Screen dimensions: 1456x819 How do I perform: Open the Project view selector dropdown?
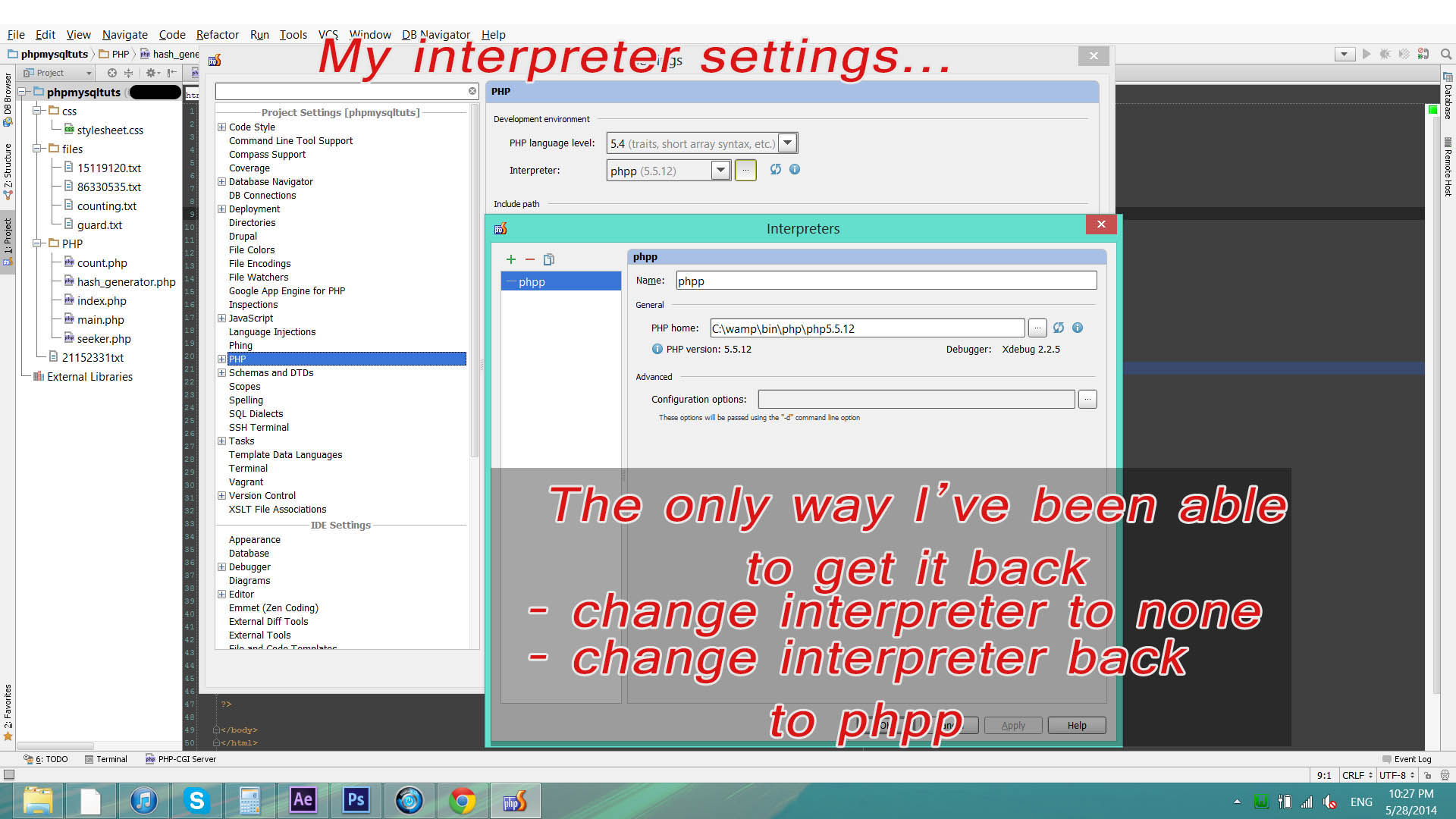57,73
